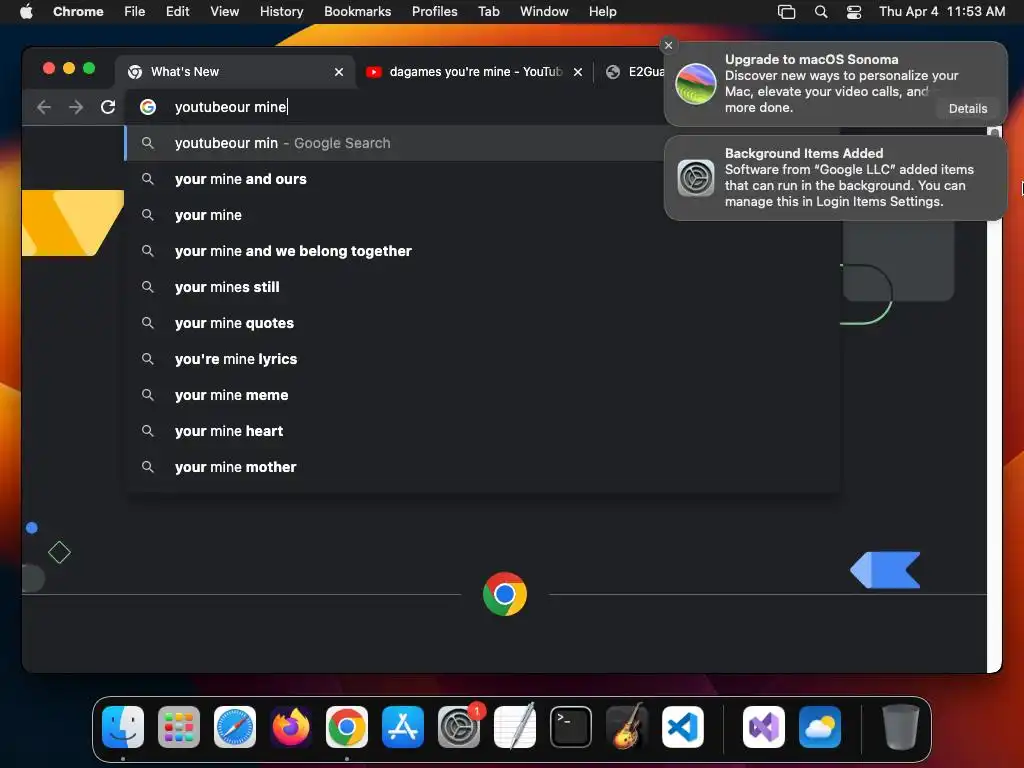Open GarageBand from the Dock

(x=627, y=727)
